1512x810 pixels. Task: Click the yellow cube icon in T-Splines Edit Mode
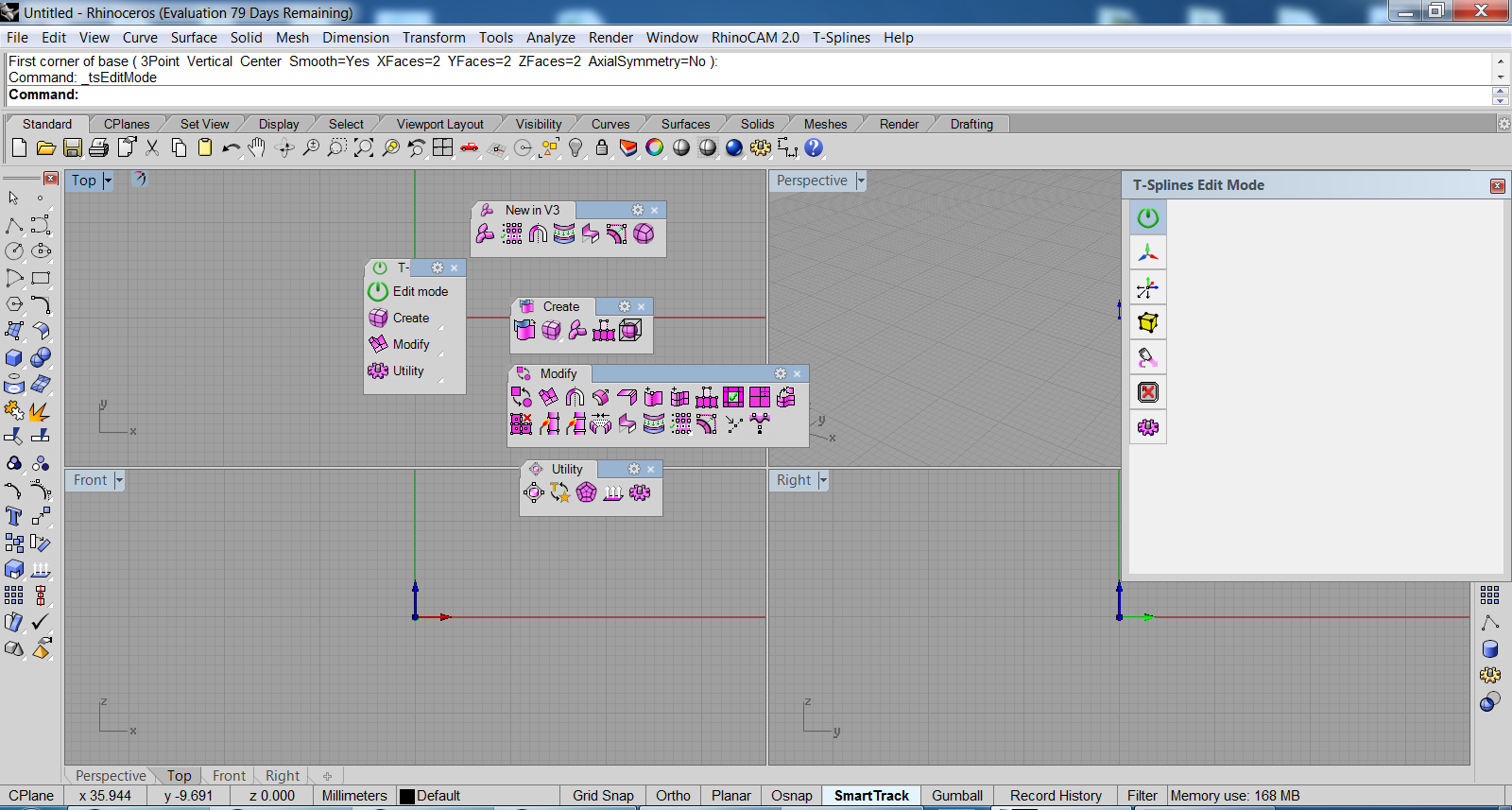[1148, 323]
